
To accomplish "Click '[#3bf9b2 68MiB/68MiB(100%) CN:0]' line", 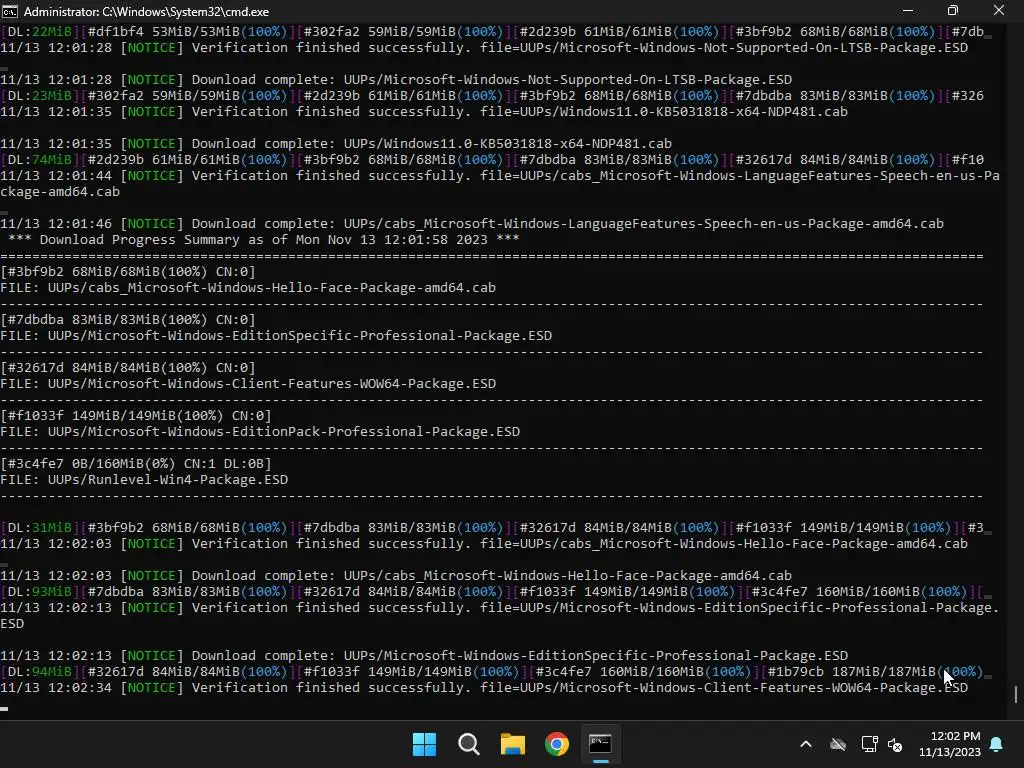I will 128,272.
